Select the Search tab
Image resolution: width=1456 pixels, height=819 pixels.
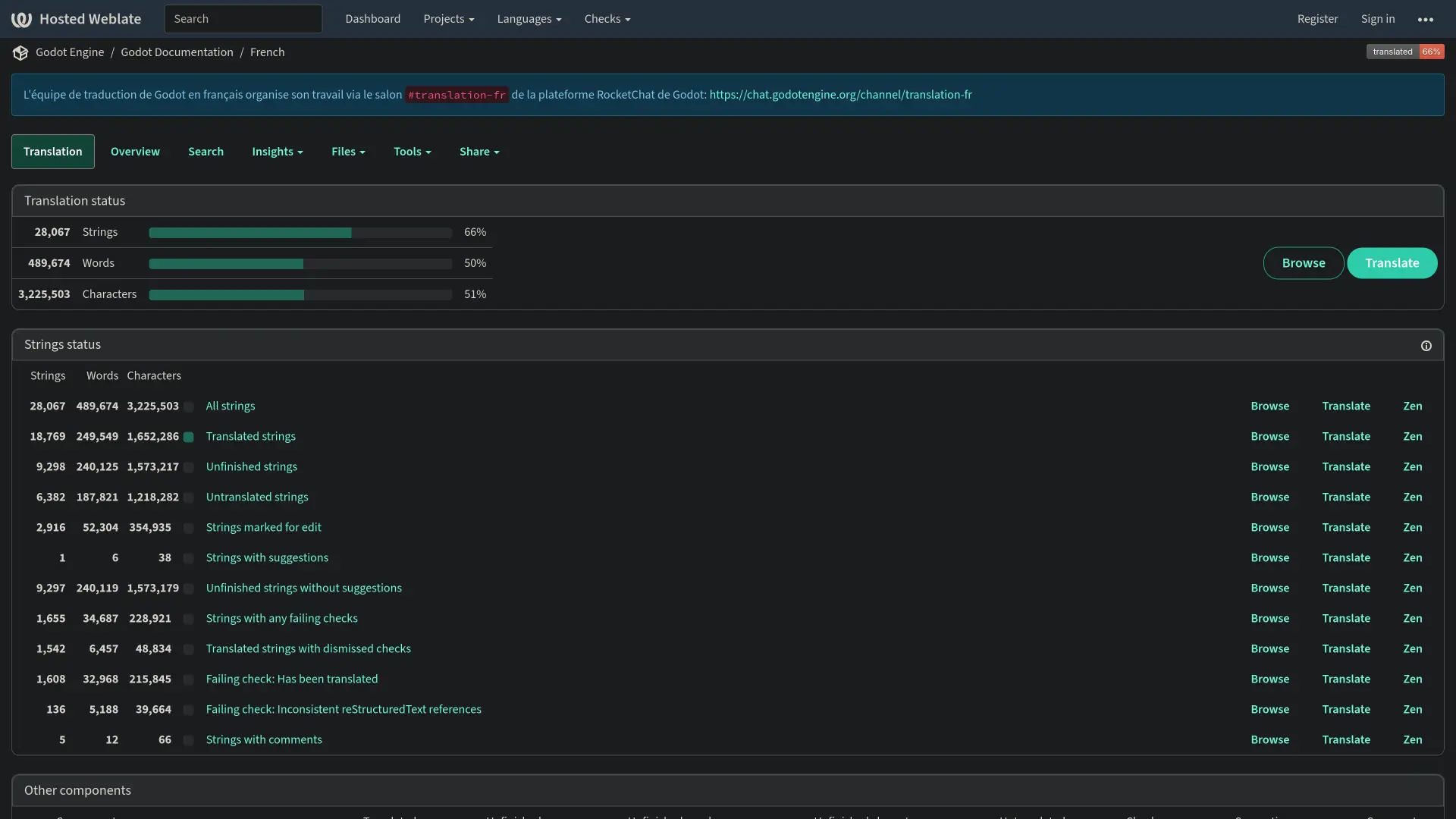(x=206, y=152)
